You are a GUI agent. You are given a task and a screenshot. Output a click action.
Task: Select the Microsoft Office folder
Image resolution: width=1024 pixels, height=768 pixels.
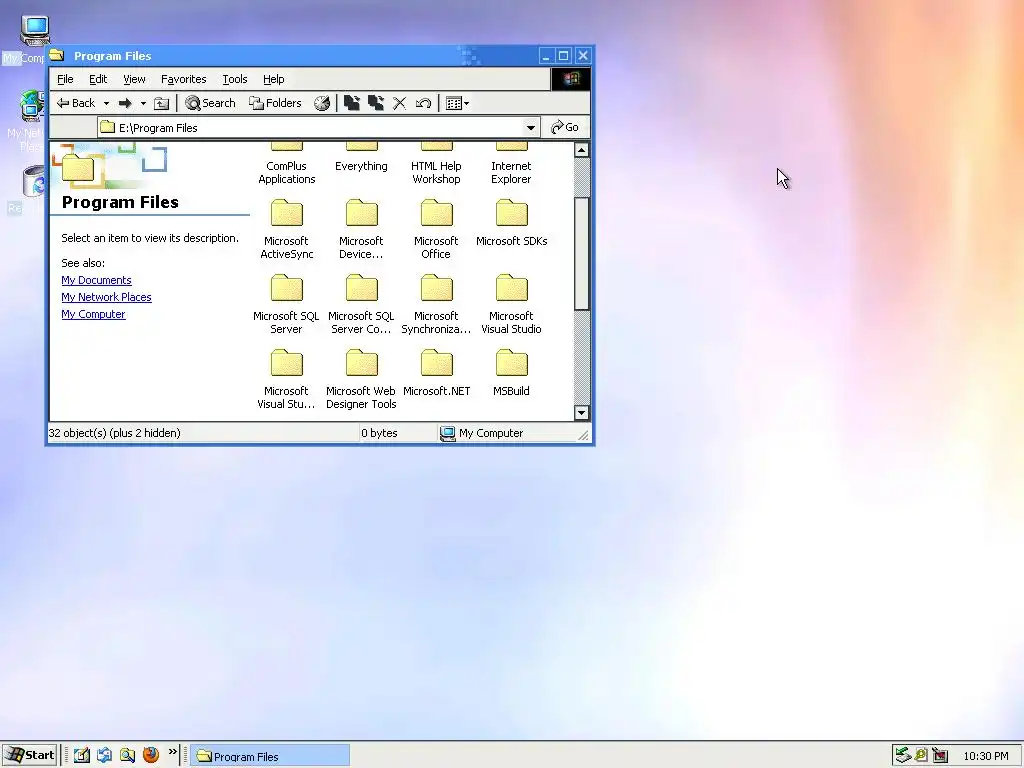[x=436, y=229]
